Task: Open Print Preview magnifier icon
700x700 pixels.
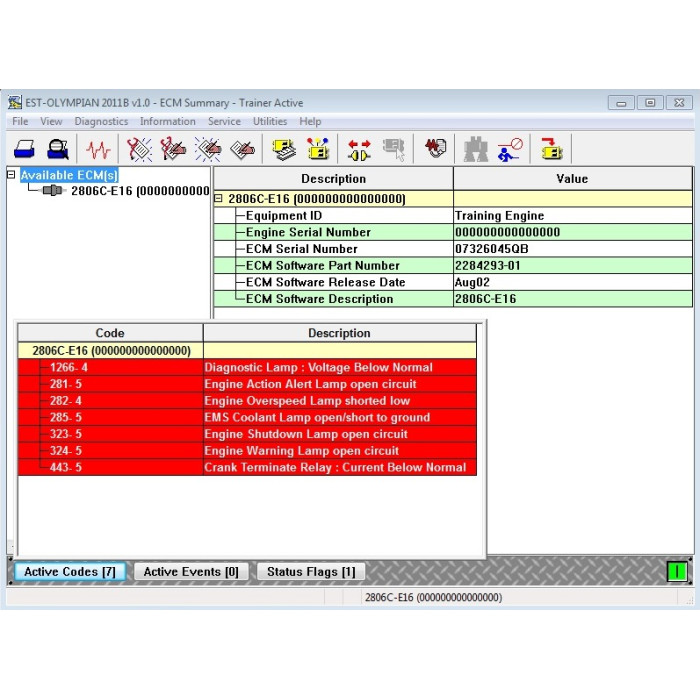Action: (x=58, y=149)
